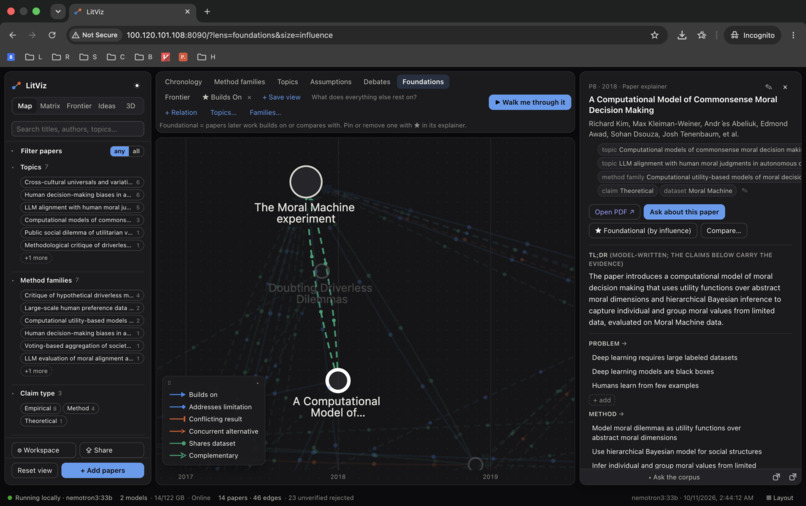Select the Doubting Driverless Dilemmas node

322,271
